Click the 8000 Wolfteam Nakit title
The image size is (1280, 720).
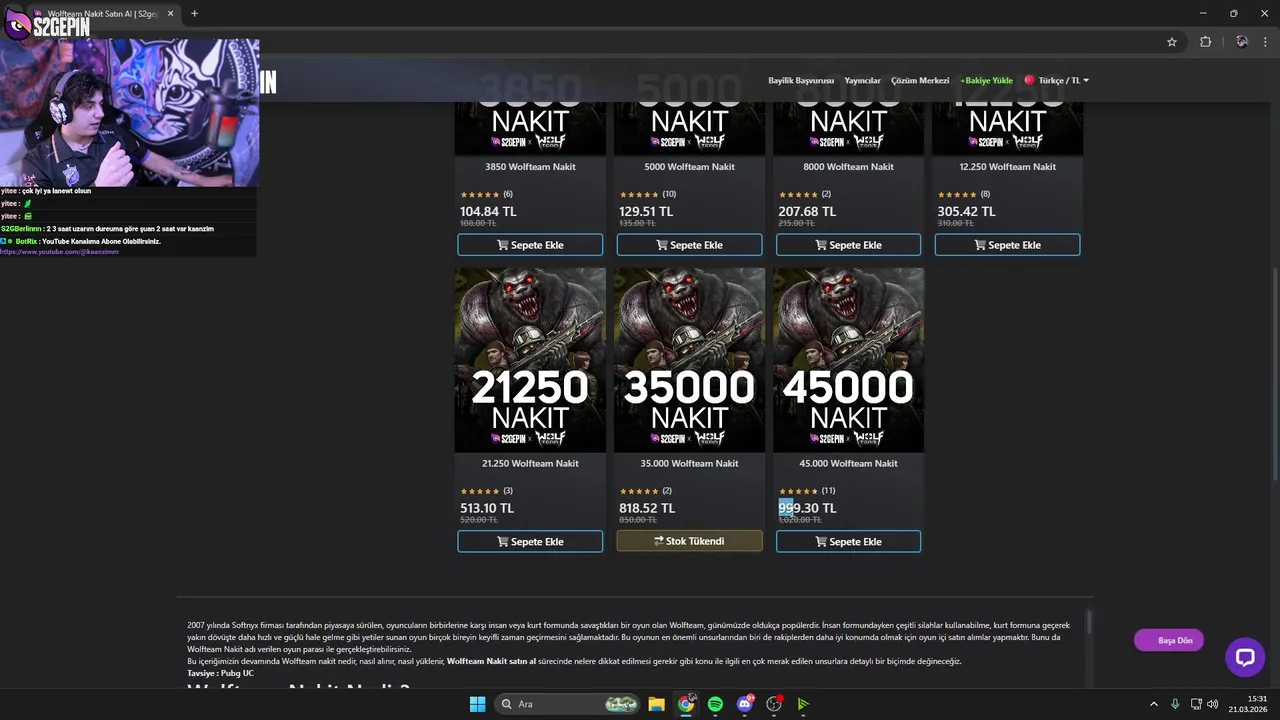click(848, 167)
